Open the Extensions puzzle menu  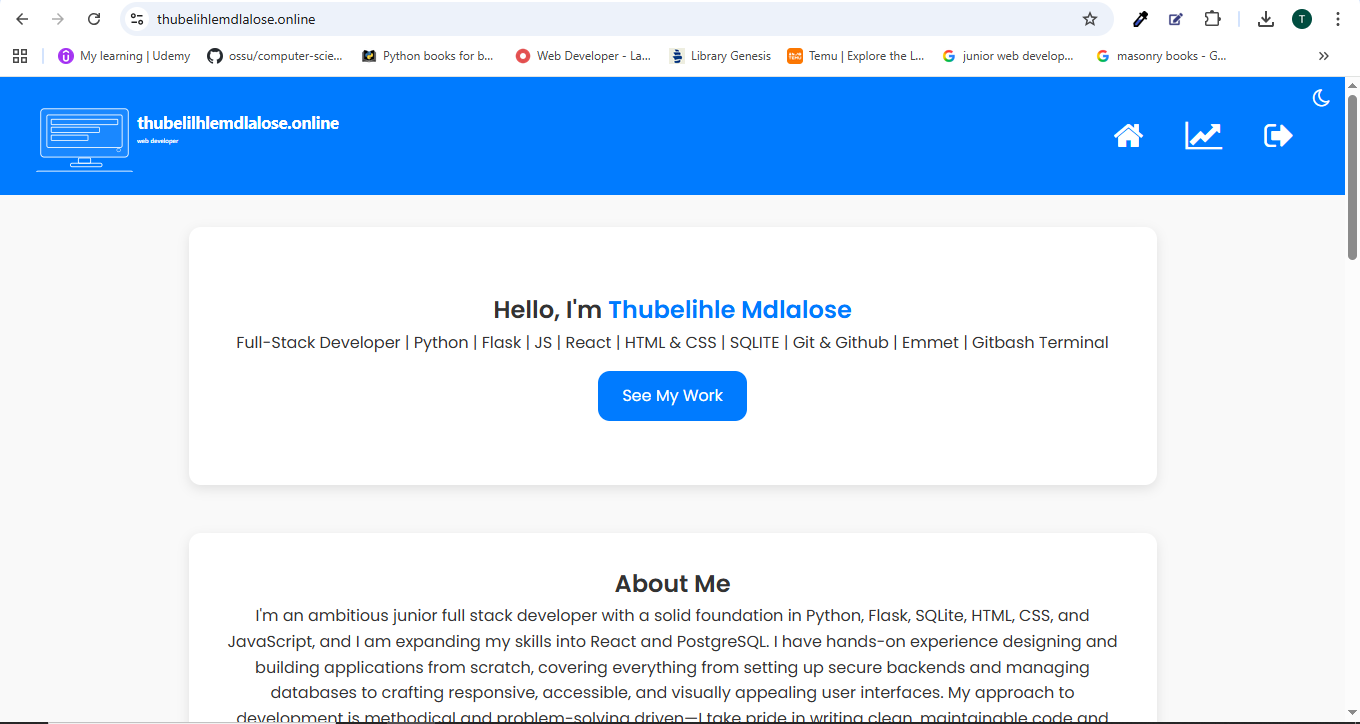1212,19
